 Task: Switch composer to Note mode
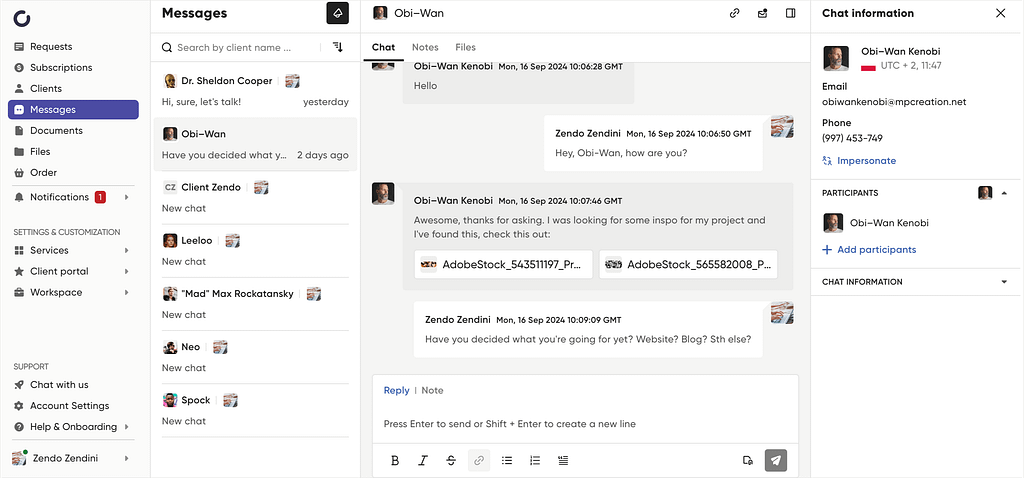tap(432, 390)
